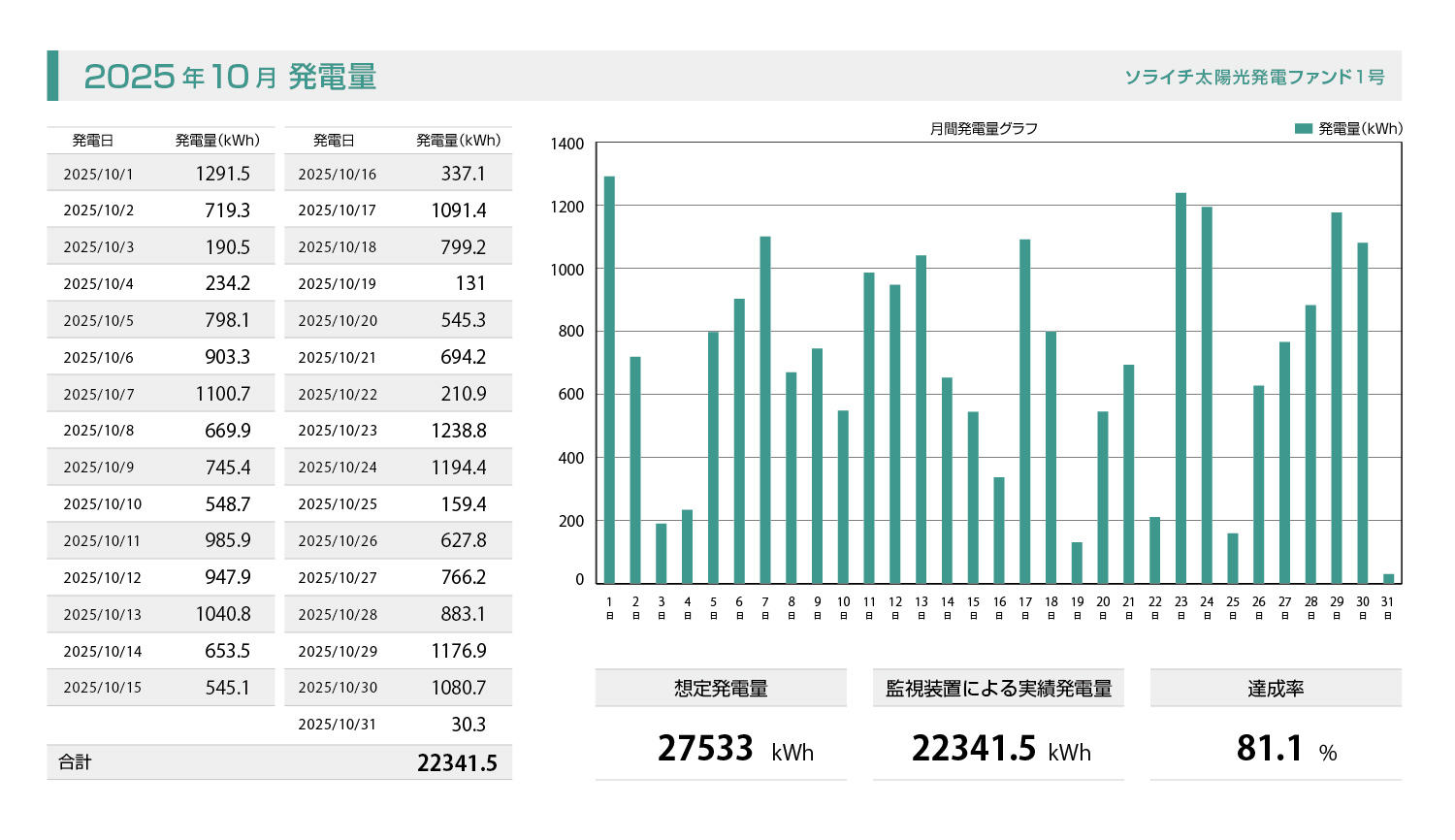Image resolution: width=1455 pixels, height=840 pixels.
Task: Click the tallest bar for day 1
Action: coord(609,378)
